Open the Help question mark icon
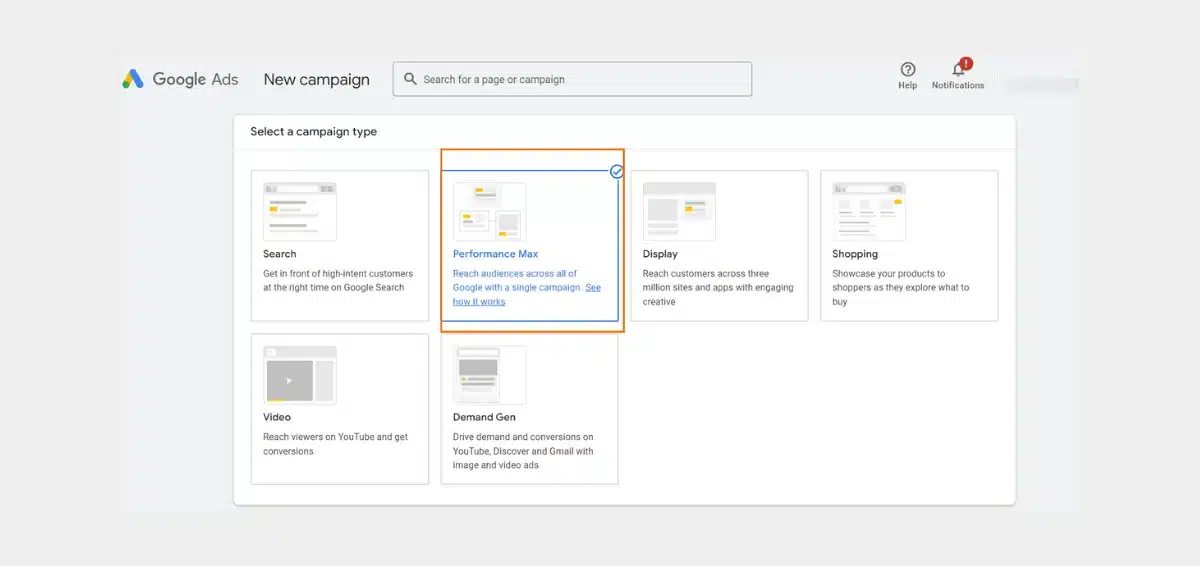1200x566 pixels. tap(908, 69)
